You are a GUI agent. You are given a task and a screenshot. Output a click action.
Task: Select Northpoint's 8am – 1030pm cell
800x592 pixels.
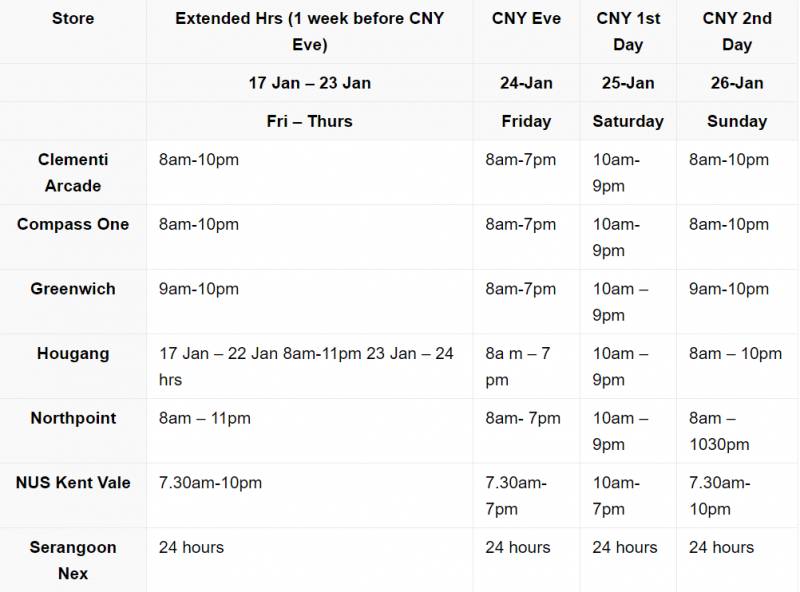719,431
